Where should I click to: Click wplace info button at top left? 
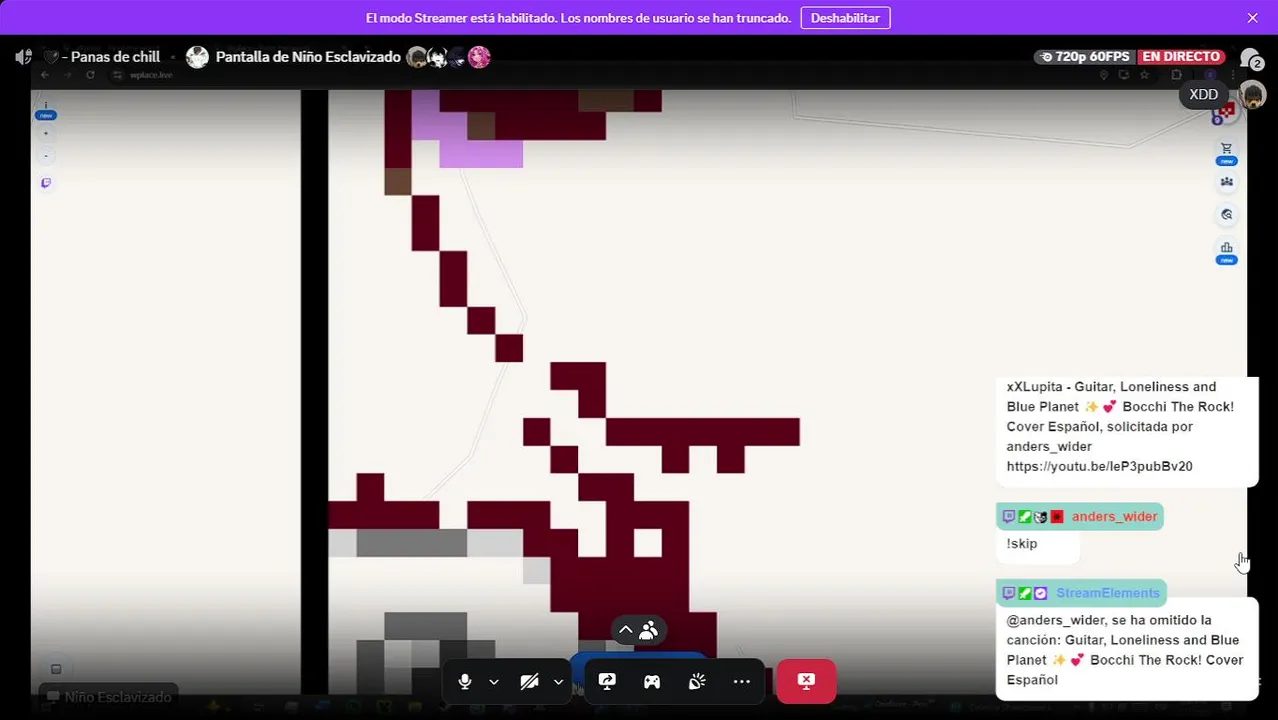(46, 105)
